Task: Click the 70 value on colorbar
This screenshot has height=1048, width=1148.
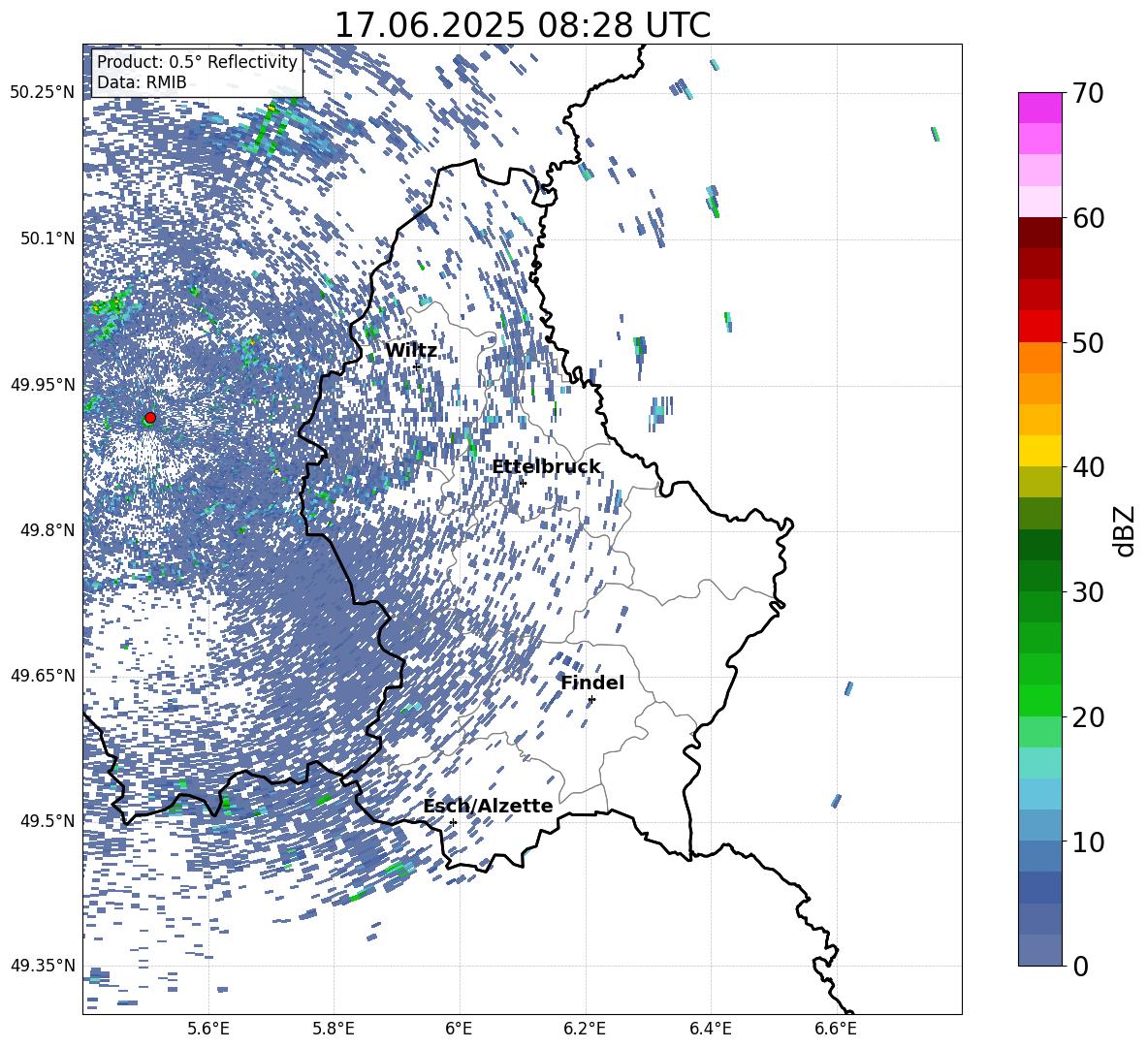Action: click(x=1087, y=93)
